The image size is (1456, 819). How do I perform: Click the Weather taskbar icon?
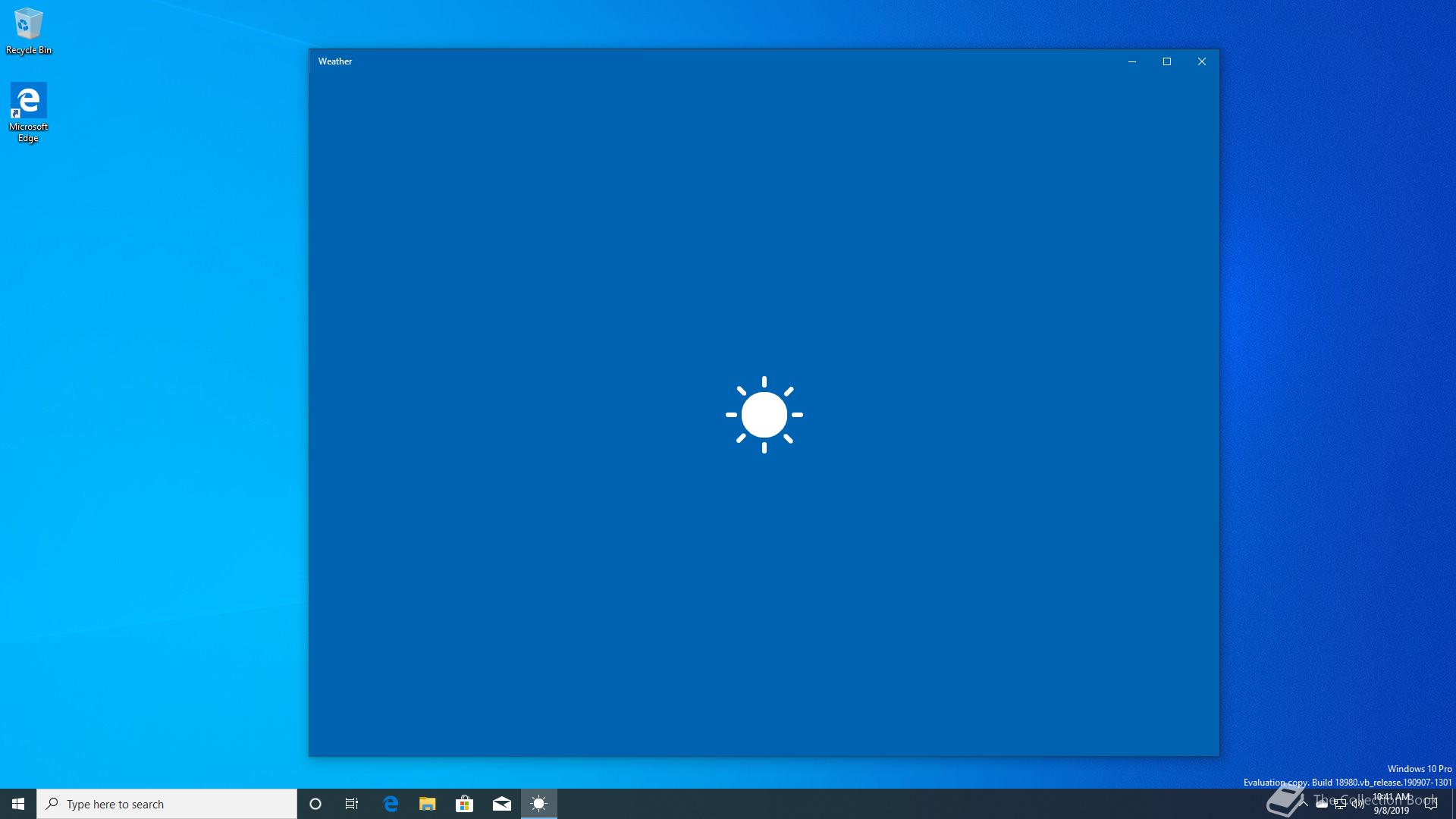tap(539, 804)
